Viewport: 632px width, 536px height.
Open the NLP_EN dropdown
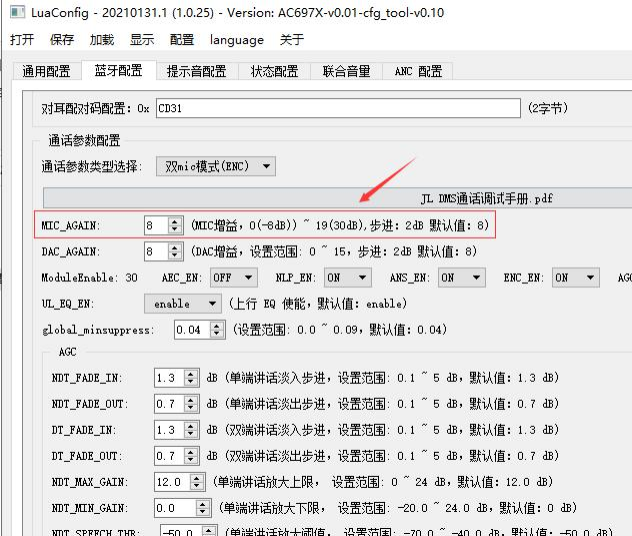[348, 277]
